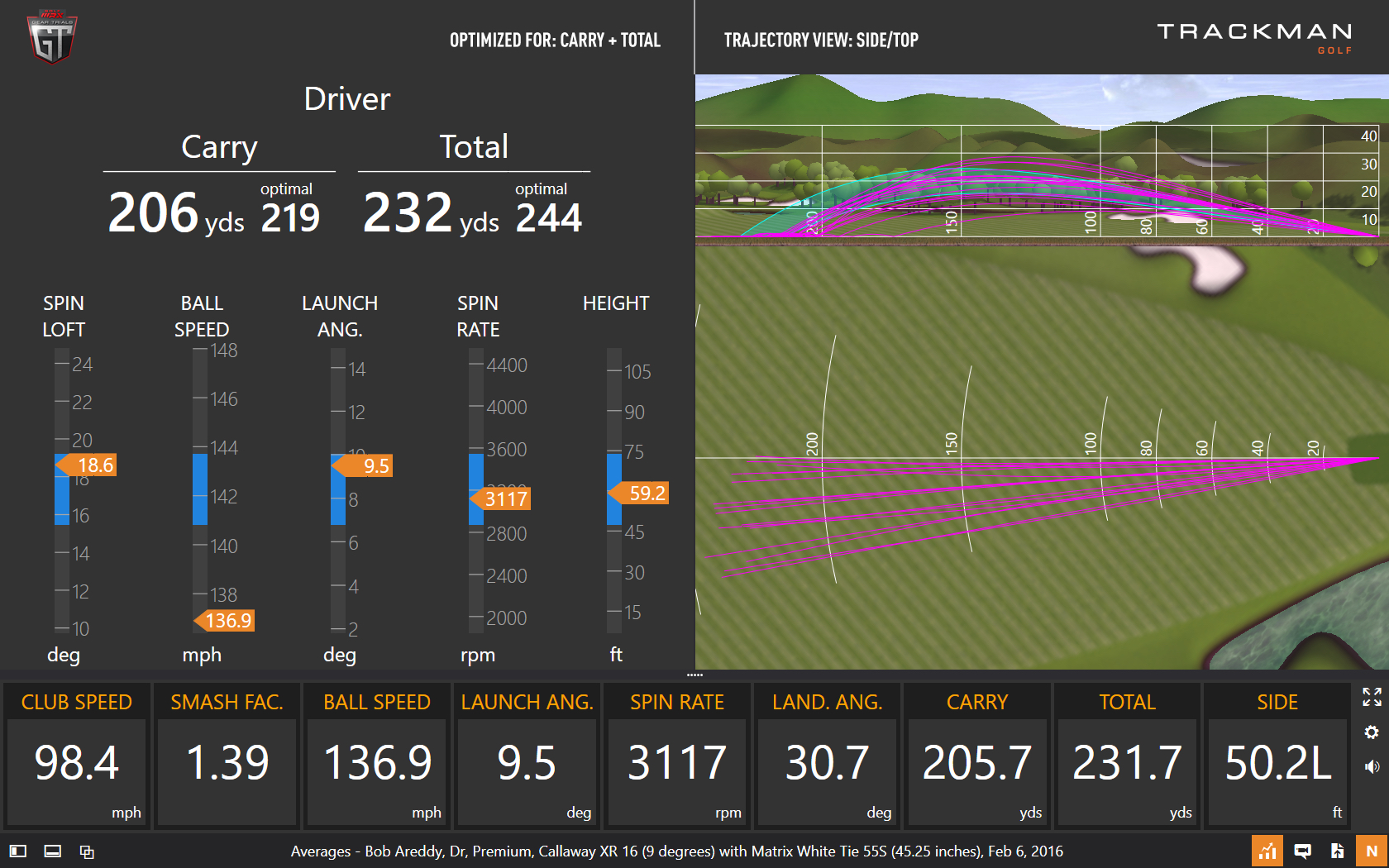Click the SPIN LOFT 18.6 orange marker

[87, 465]
